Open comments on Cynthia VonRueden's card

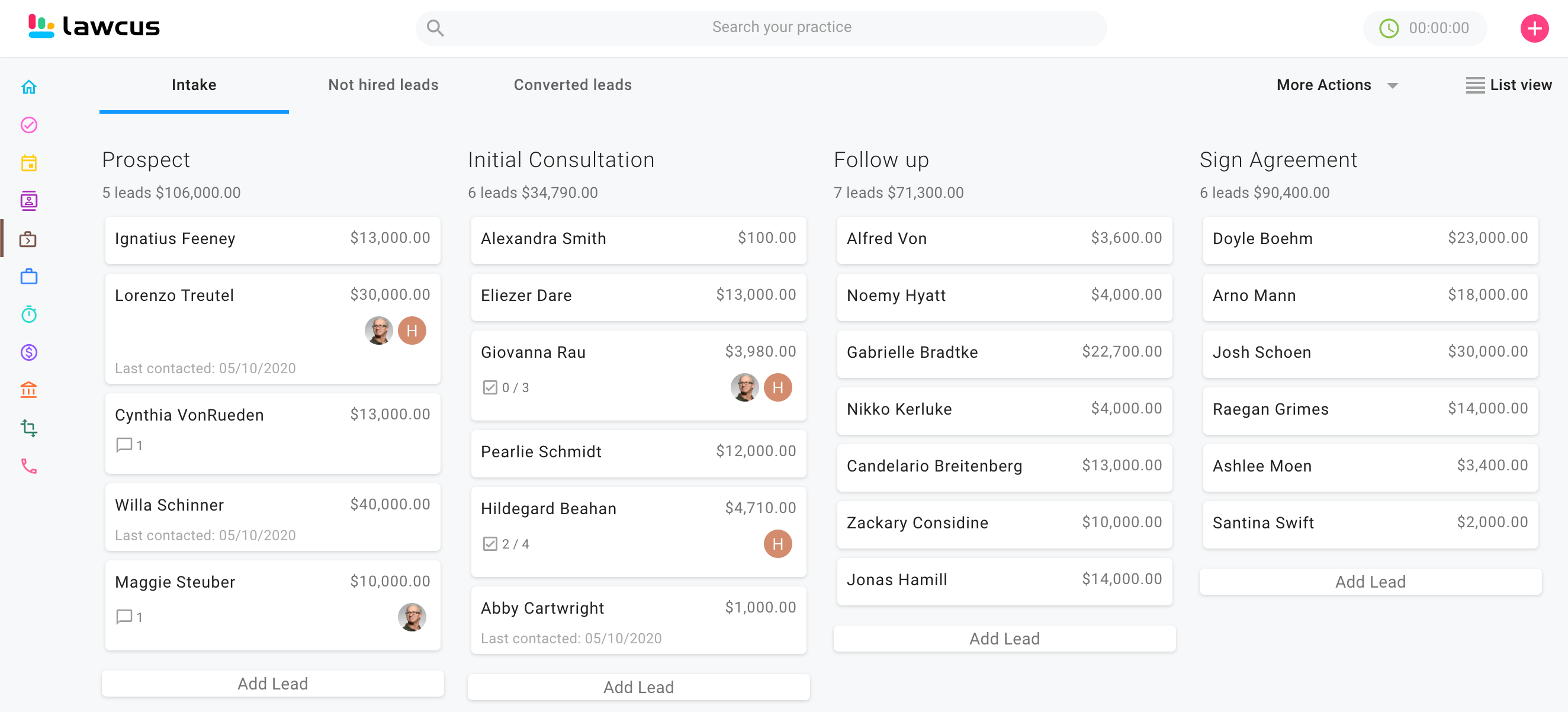124,445
